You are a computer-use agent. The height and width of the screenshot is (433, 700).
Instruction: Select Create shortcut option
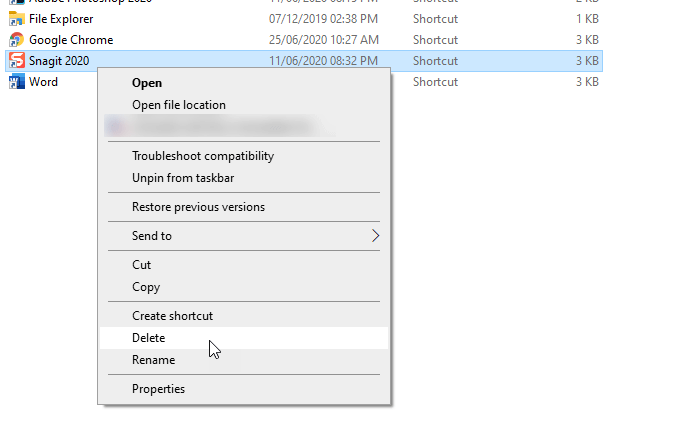point(172,316)
